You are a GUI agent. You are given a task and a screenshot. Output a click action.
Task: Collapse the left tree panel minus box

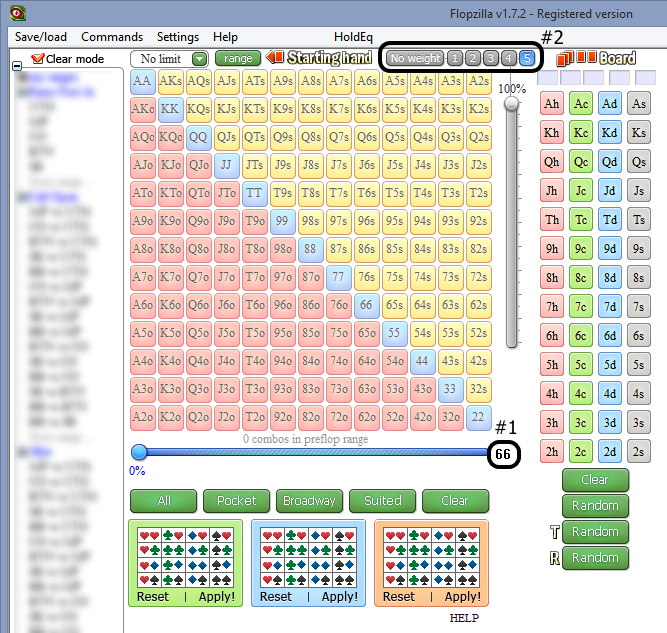click(x=17, y=66)
